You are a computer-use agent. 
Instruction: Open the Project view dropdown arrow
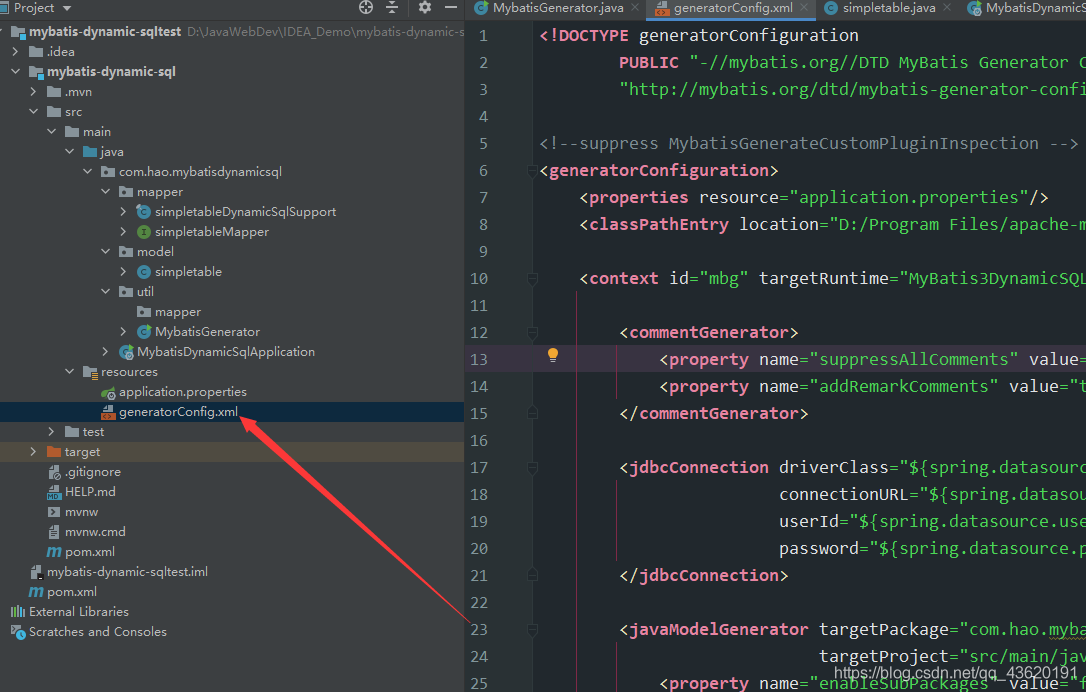click(67, 8)
